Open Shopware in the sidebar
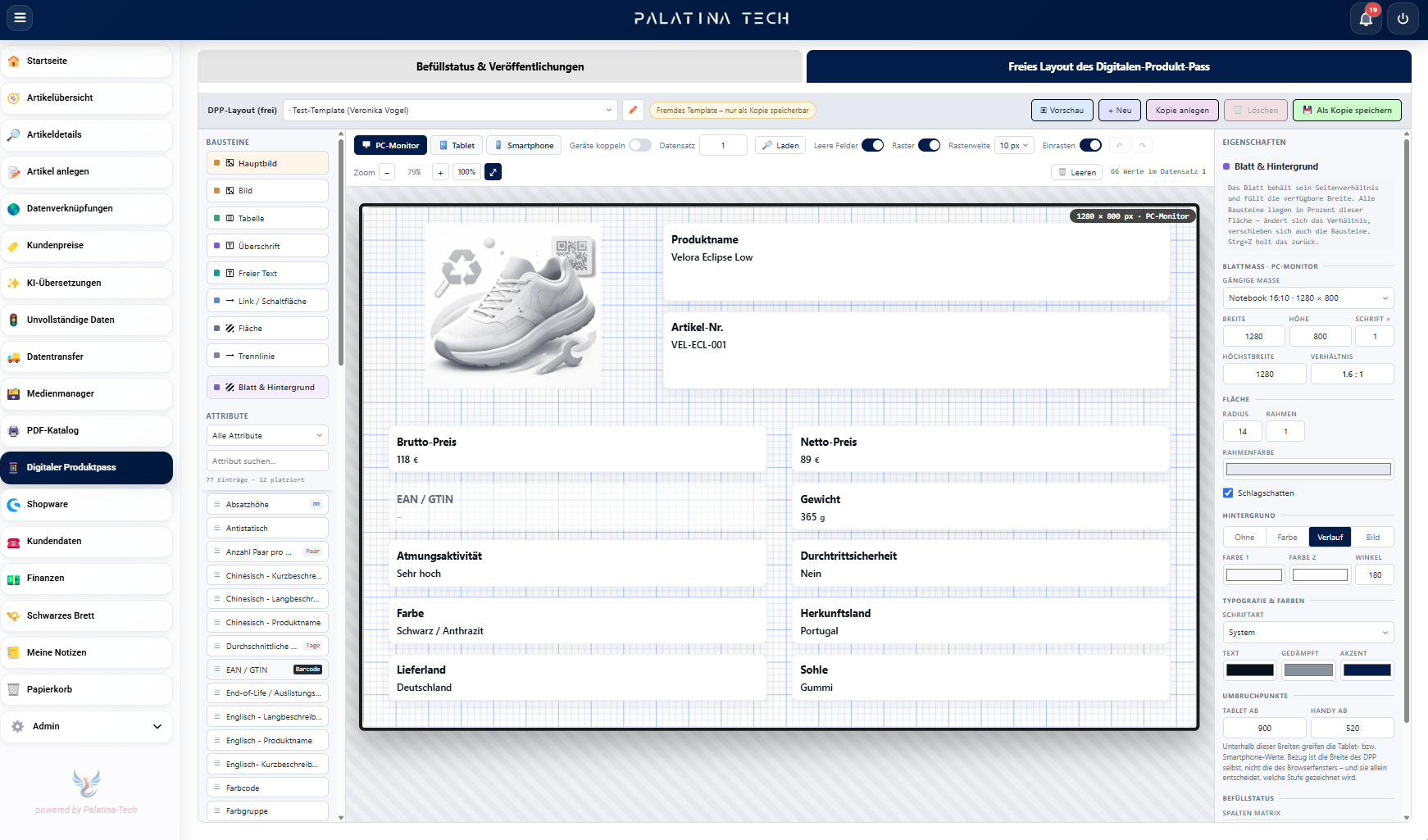The image size is (1428, 840). click(86, 504)
